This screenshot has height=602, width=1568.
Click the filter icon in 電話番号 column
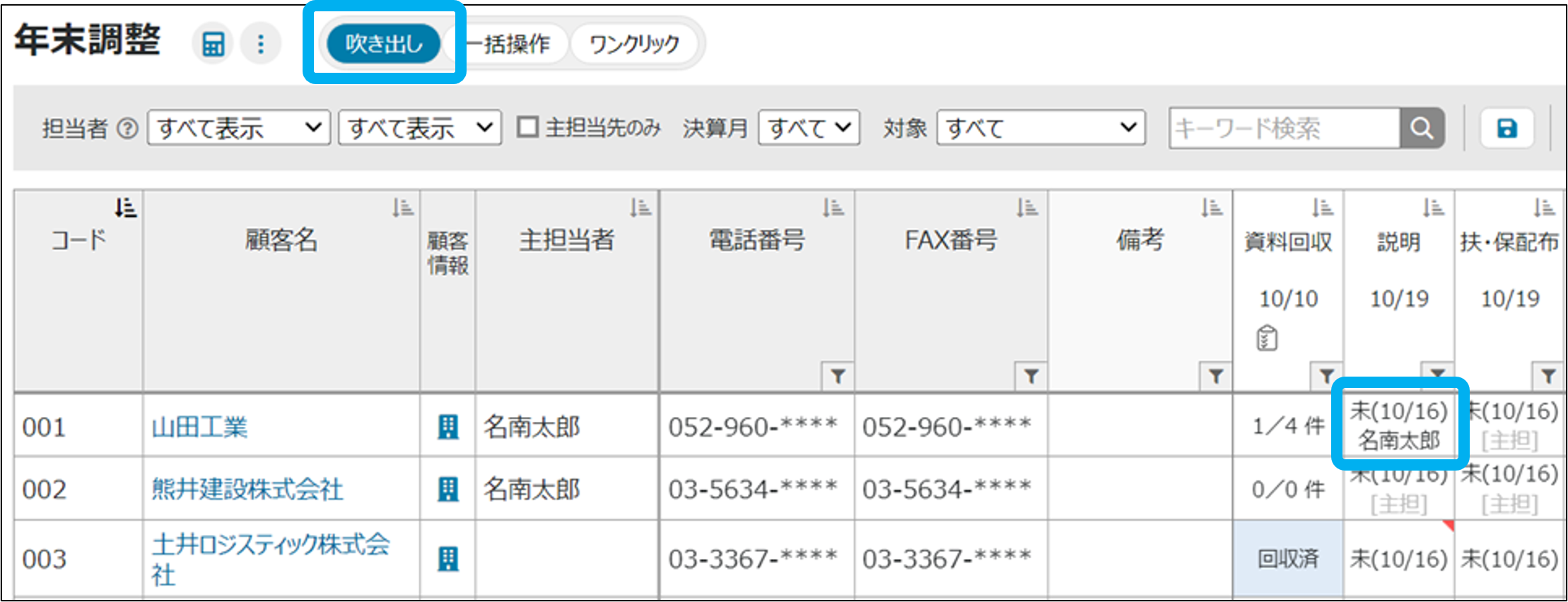coord(837,376)
